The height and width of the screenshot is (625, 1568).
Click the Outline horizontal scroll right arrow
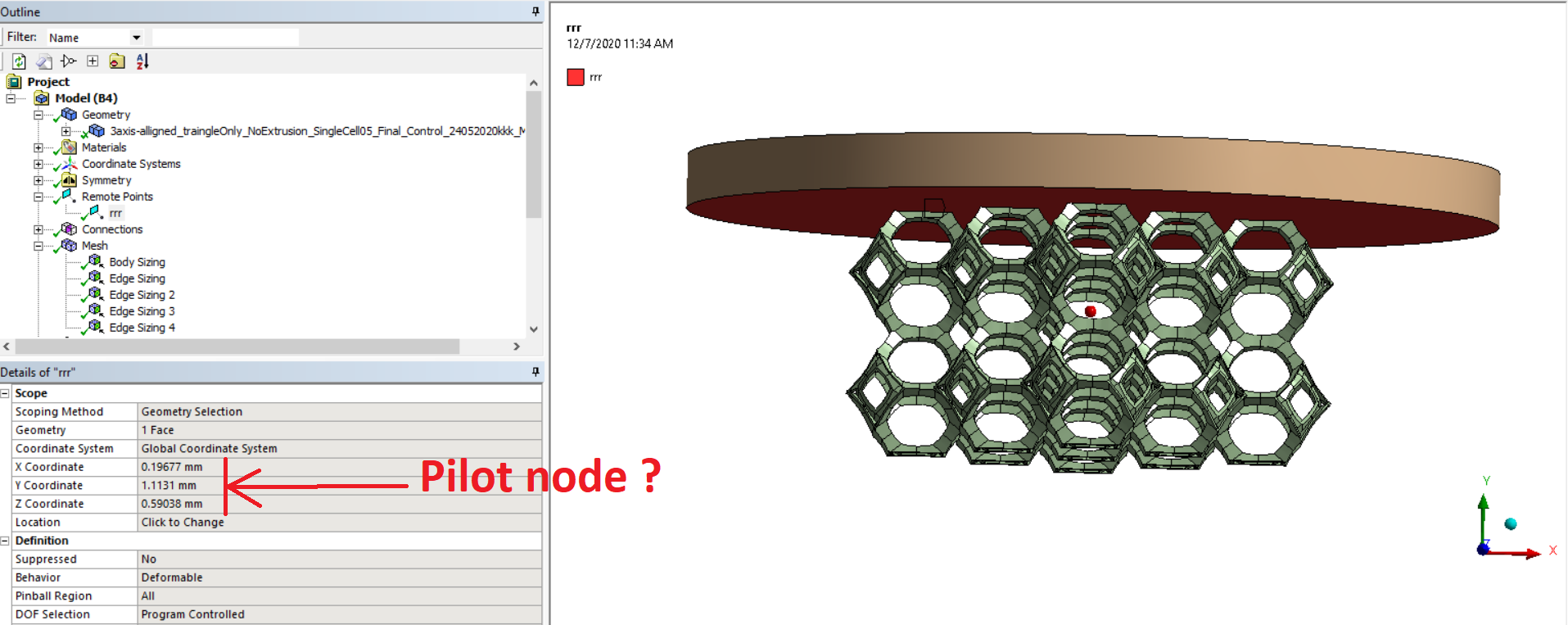(x=517, y=346)
